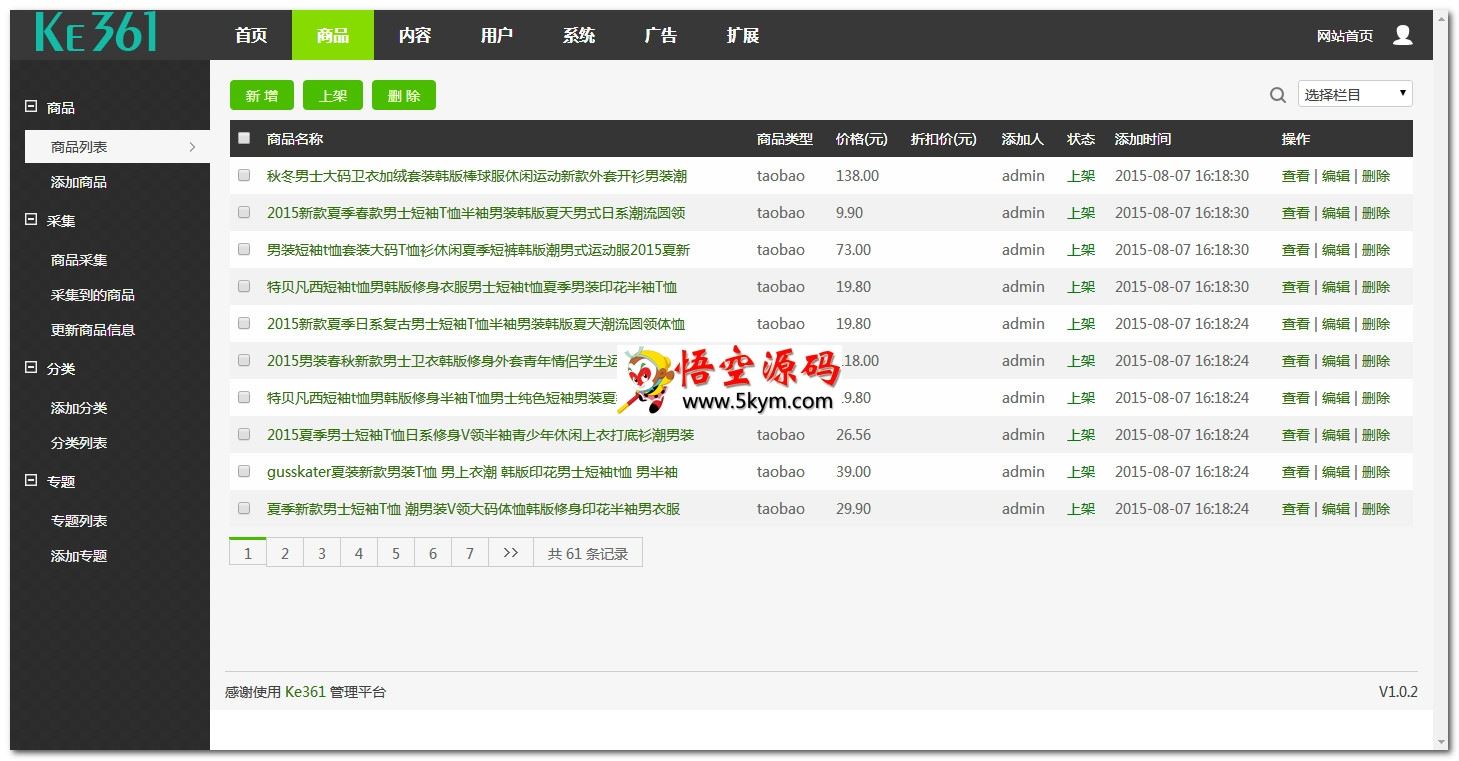Viewport: 1459px width, 761px height.
Task: Go to page 7
Action: point(470,553)
